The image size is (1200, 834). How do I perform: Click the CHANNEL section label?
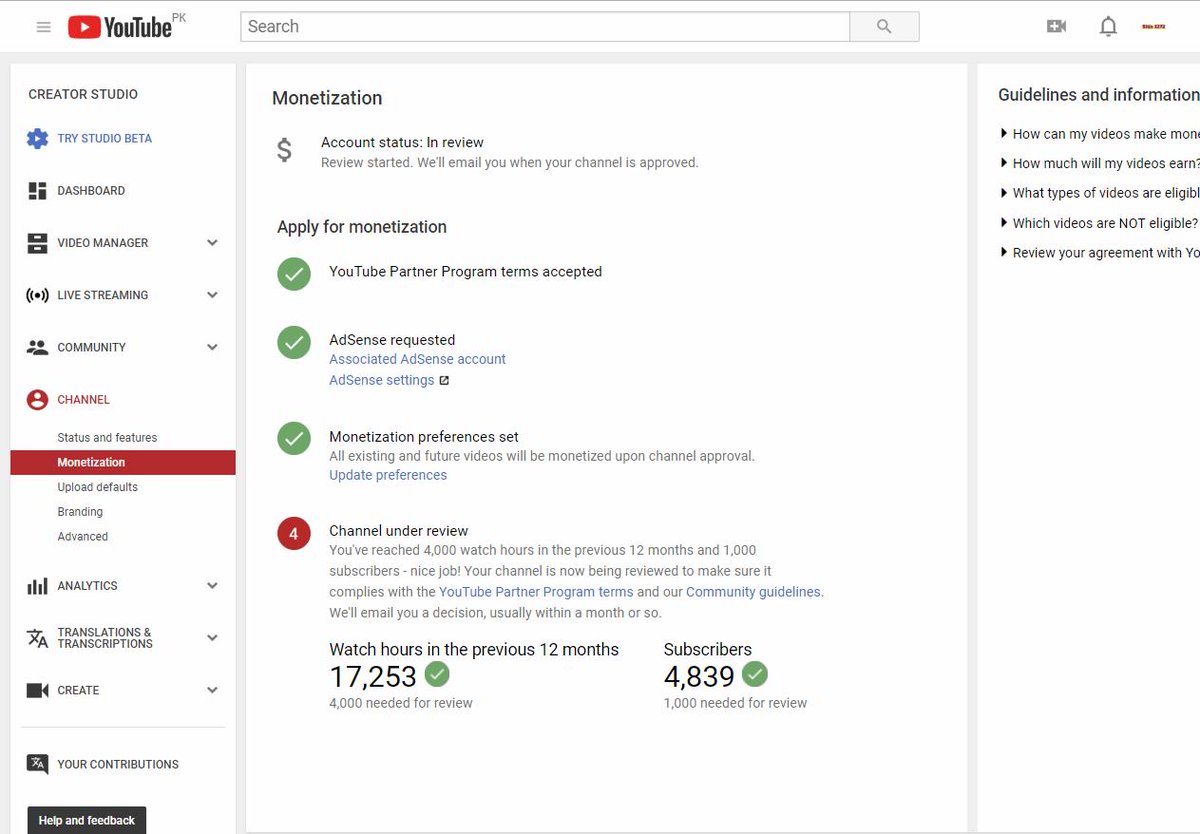pos(84,399)
